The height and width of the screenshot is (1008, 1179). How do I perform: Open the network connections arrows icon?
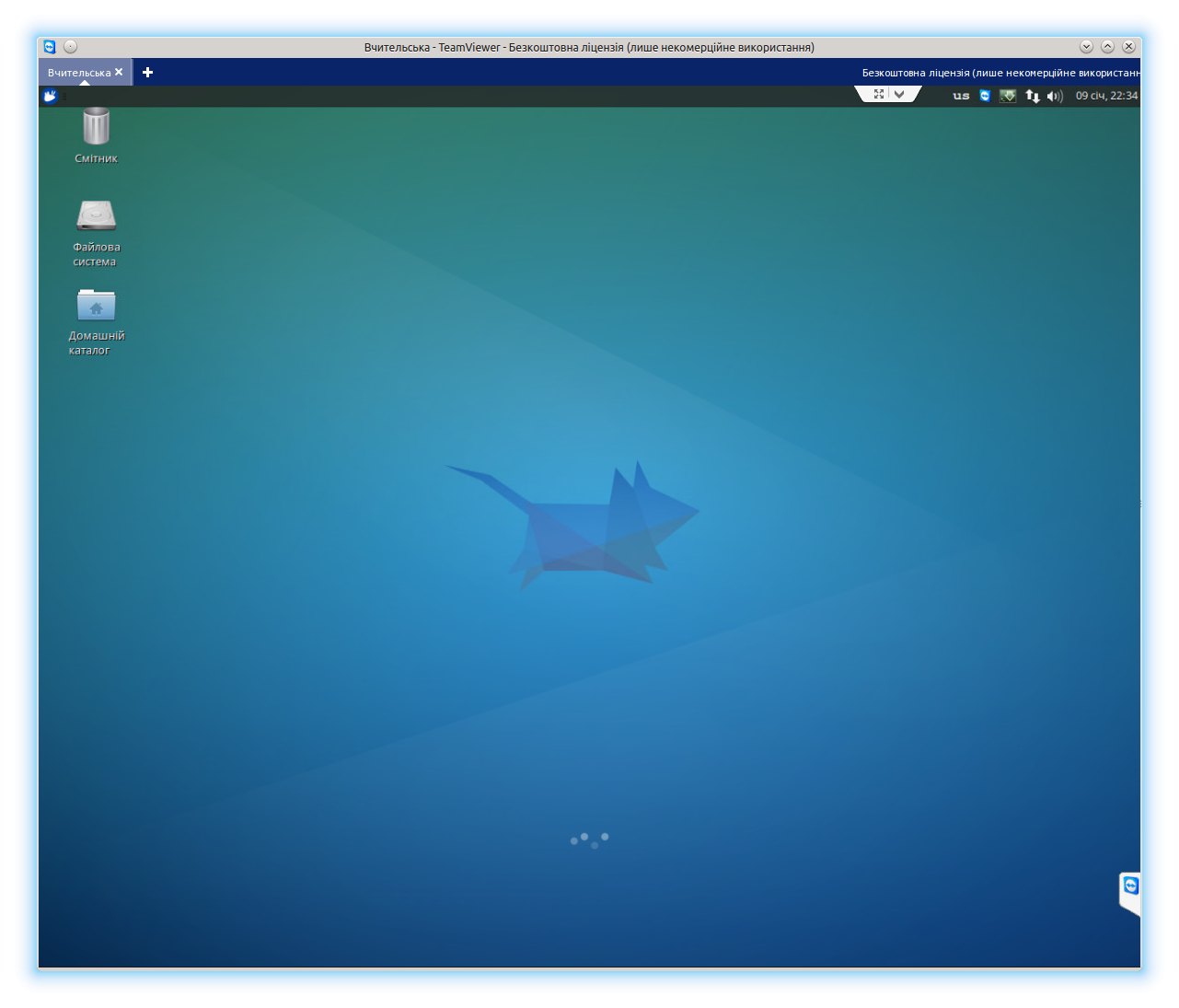(x=1033, y=96)
